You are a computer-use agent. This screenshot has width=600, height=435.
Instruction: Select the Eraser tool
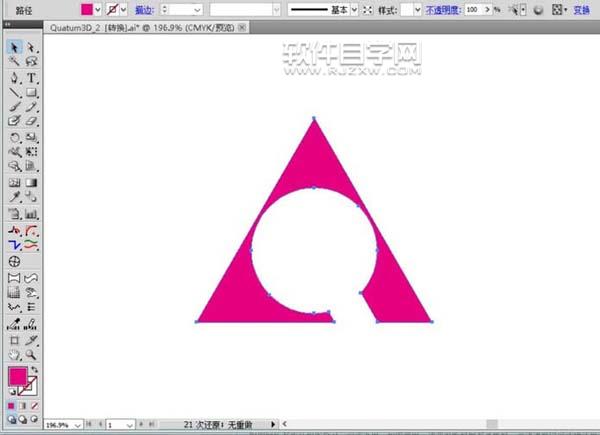[x=31, y=121]
